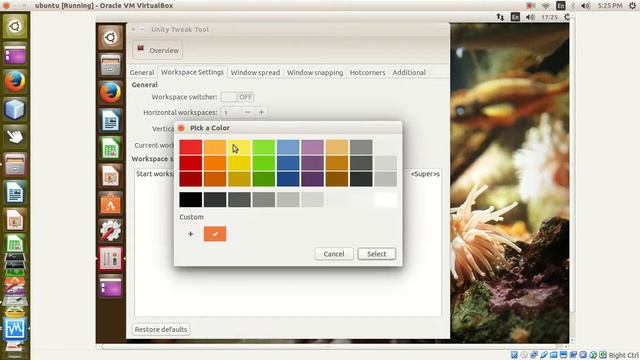Pick the bright red color swatch
Viewport: 640px width, 360px height.
[191, 147]
